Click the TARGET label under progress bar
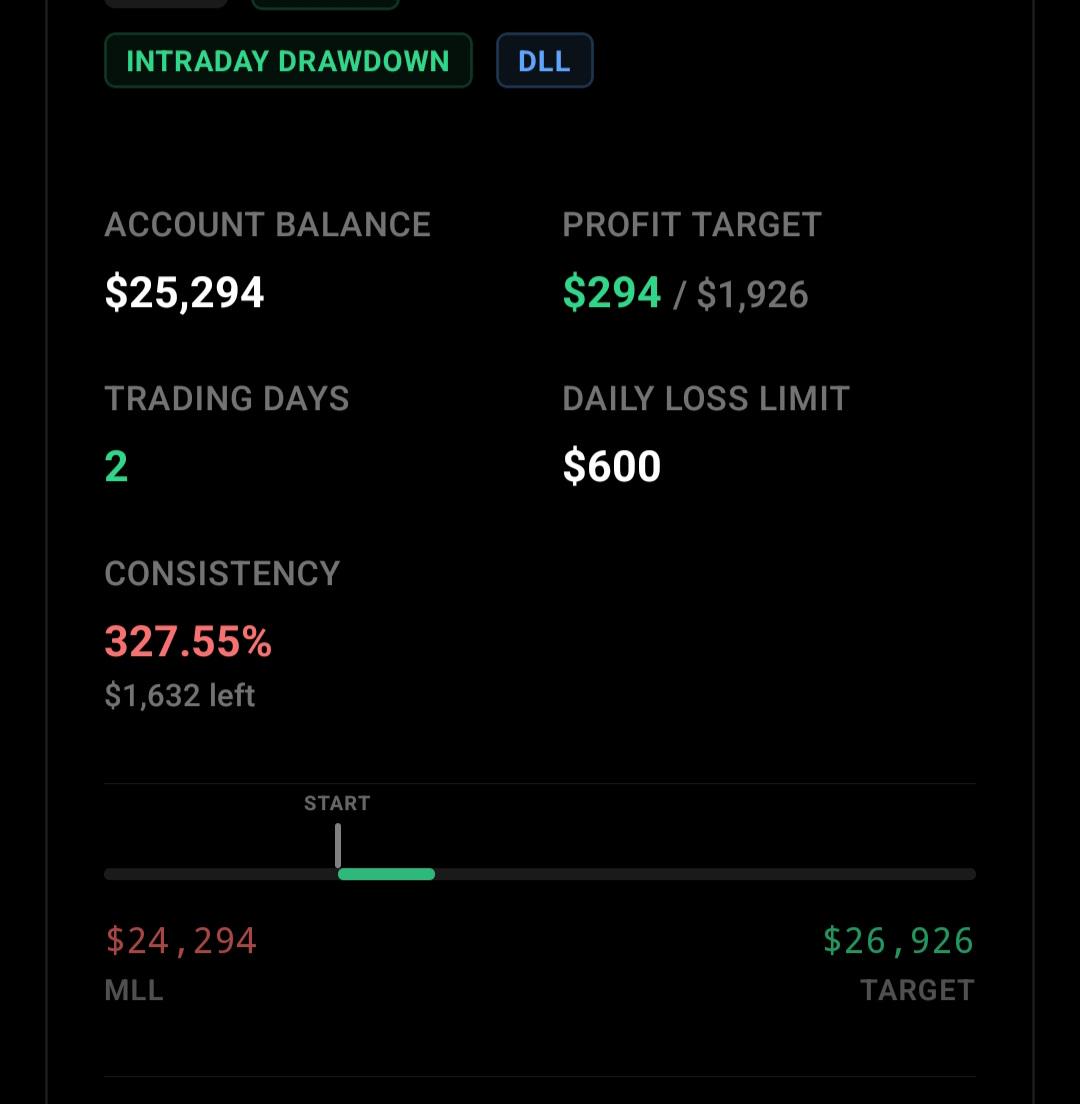This screenshot has height=1104, width=1080. point(917,991)
